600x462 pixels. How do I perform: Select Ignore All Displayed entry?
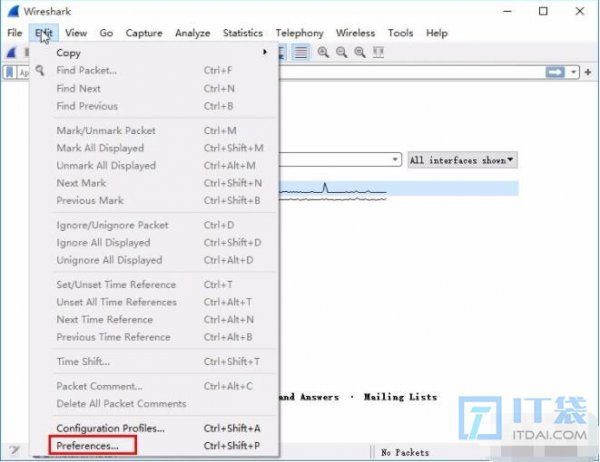click(x=154, y=243)
